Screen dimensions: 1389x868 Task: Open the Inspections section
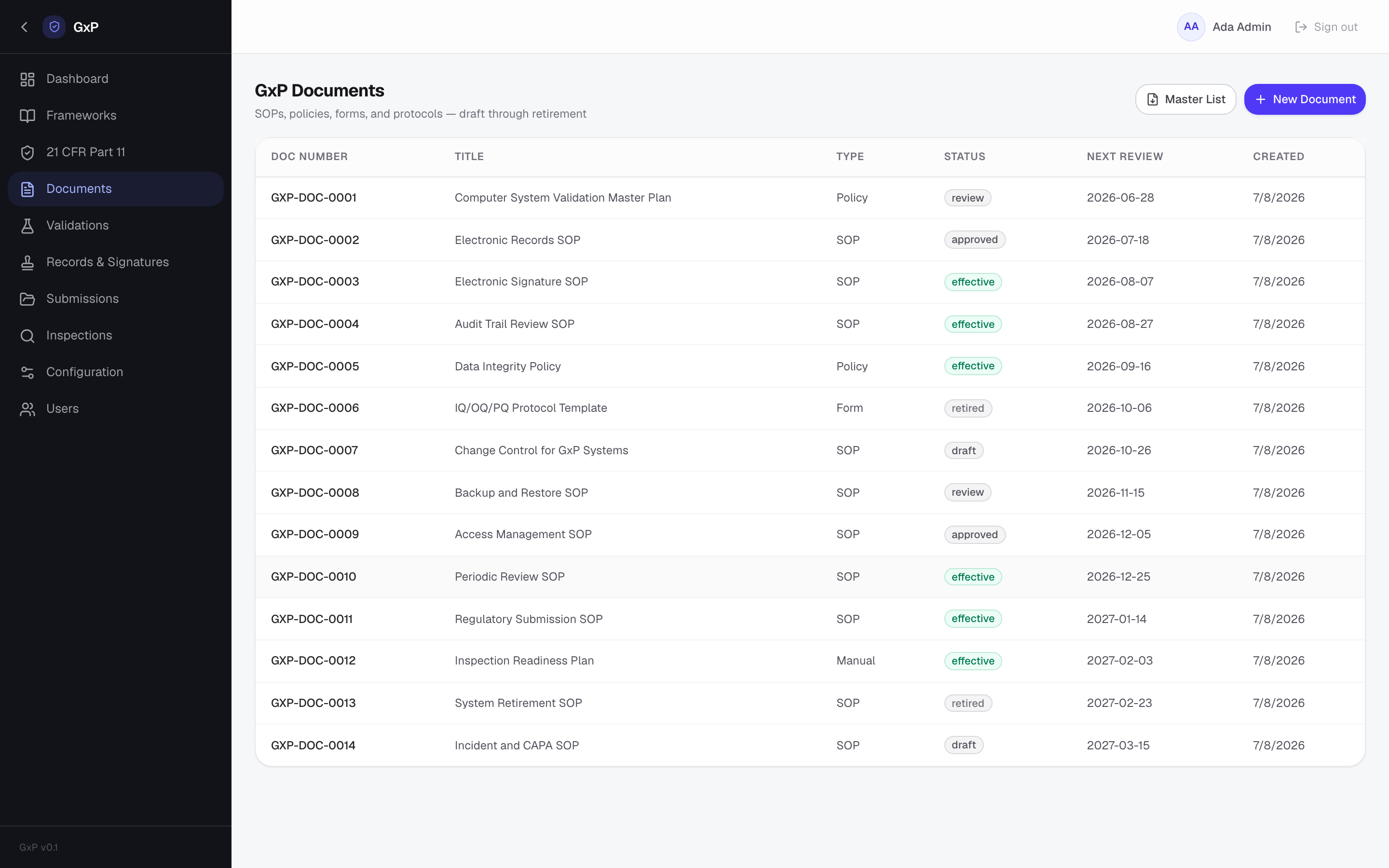click(116, 336)
